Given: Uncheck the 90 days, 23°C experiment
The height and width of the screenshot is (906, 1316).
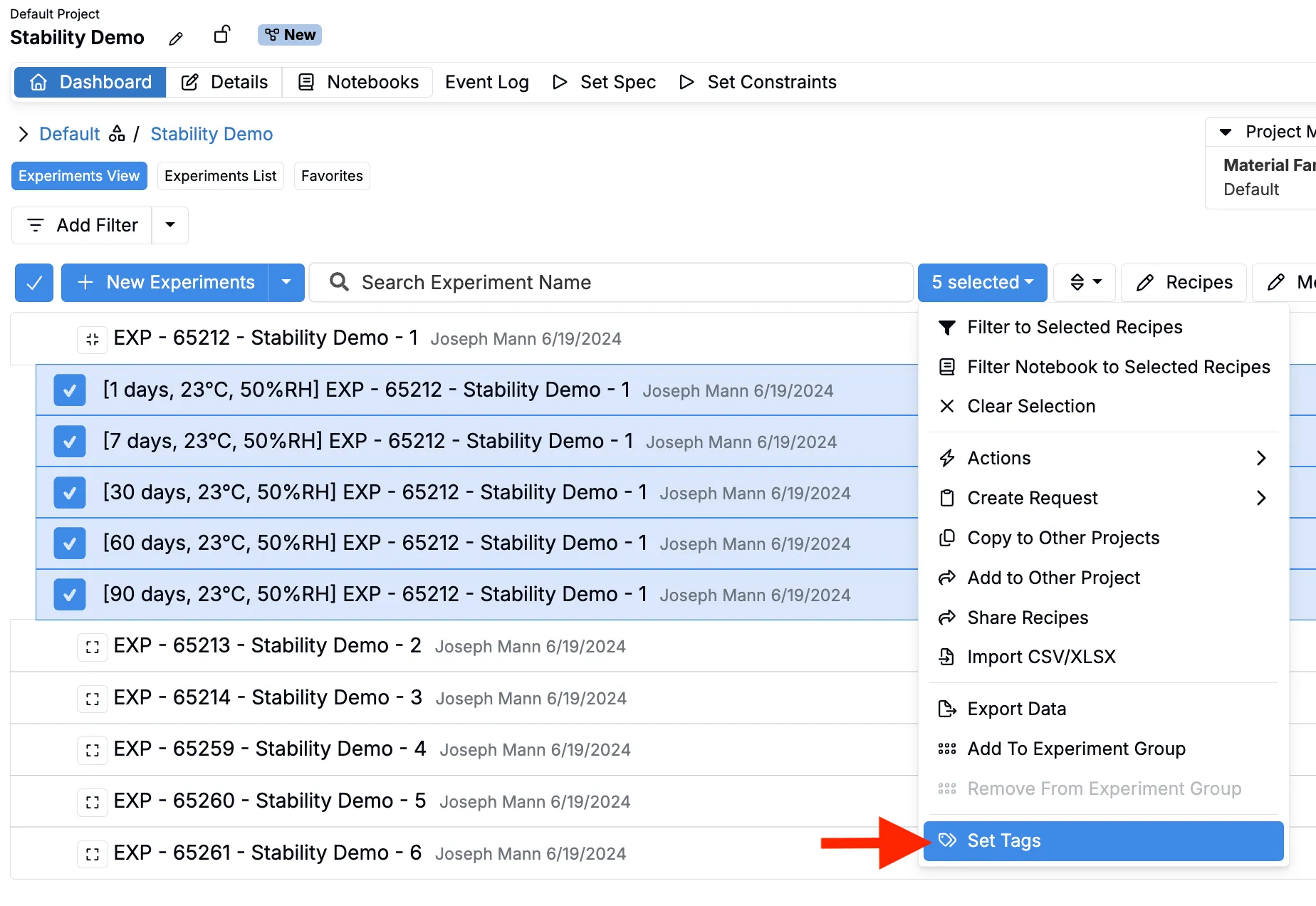Looking at the screenshot, I should (x=70, y=595).
